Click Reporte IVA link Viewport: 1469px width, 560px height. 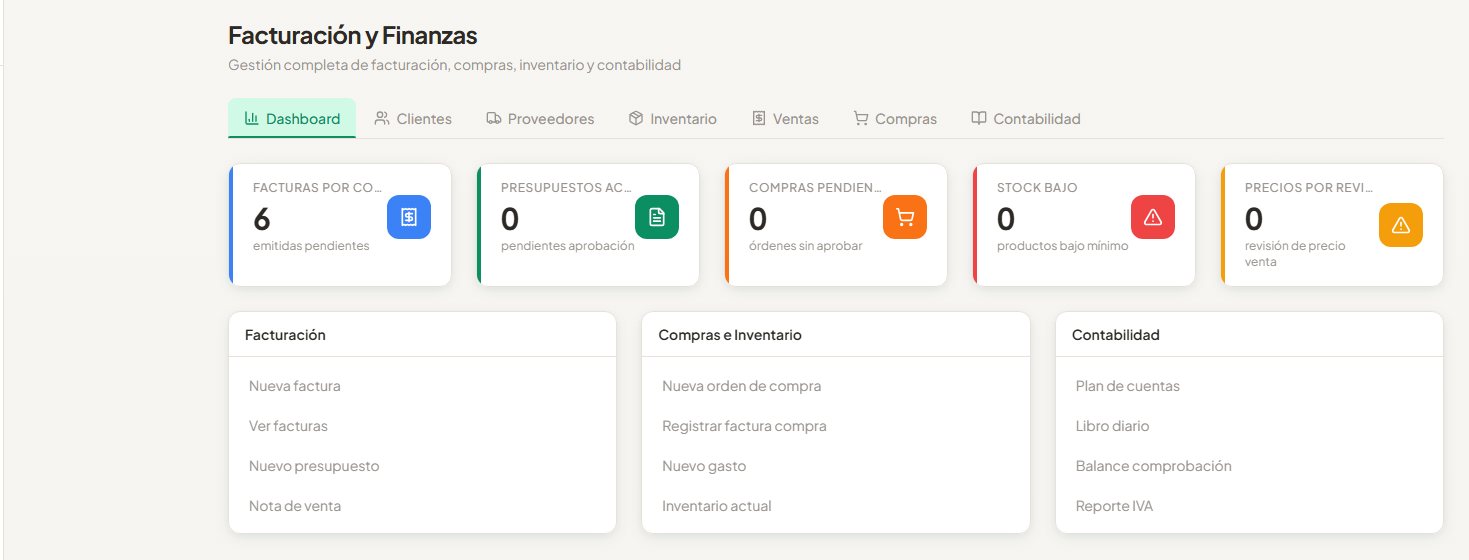point(1114,506)
